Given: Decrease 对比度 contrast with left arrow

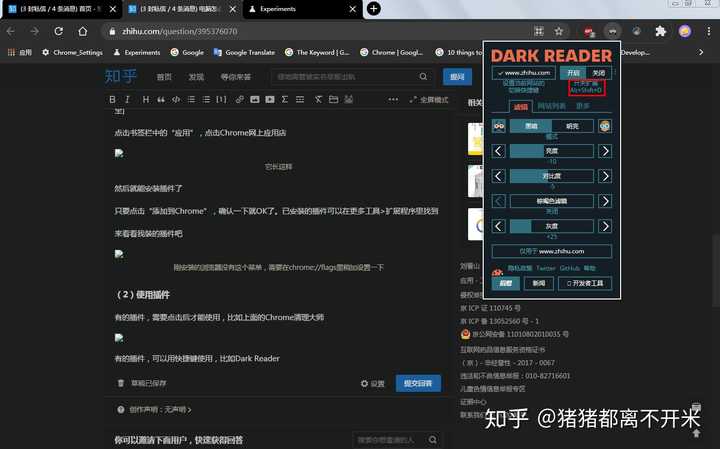Looking at the screenshot, I should (x=499, y=176).
